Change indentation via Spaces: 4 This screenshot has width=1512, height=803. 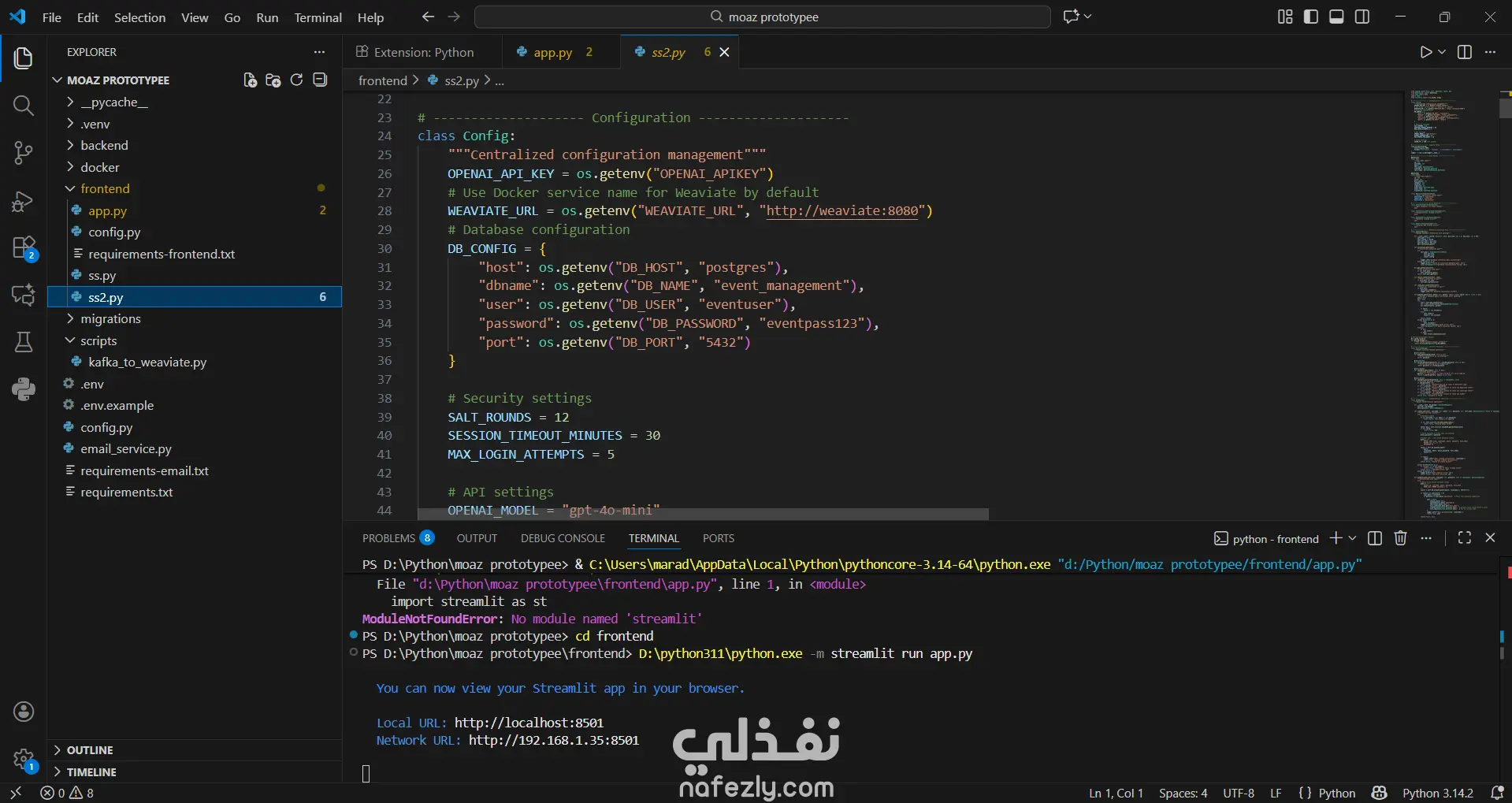(1183, 793)
